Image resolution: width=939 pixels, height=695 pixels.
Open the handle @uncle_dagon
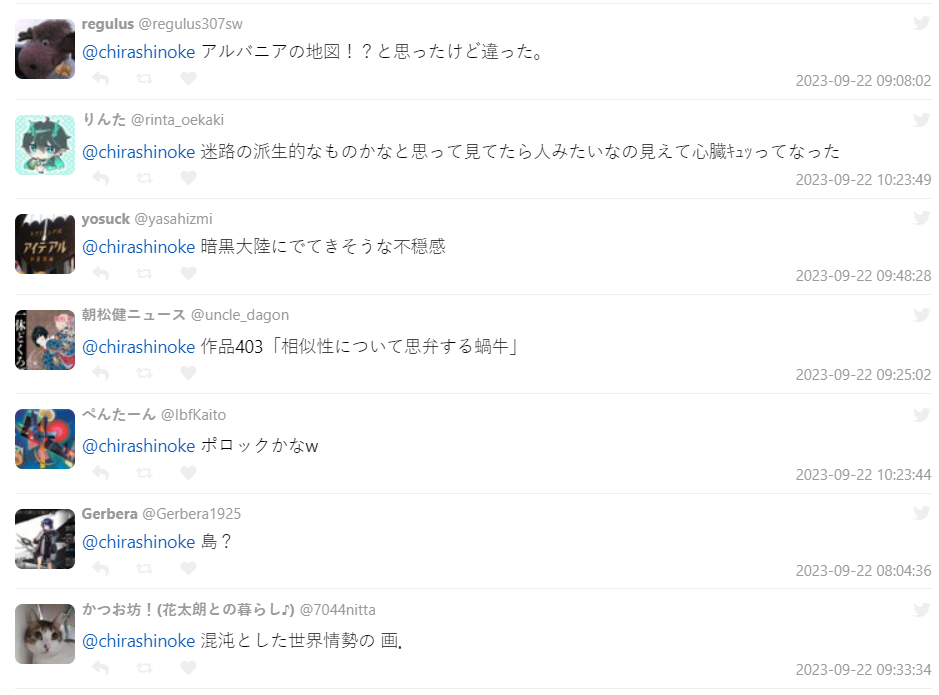point(240,315)
